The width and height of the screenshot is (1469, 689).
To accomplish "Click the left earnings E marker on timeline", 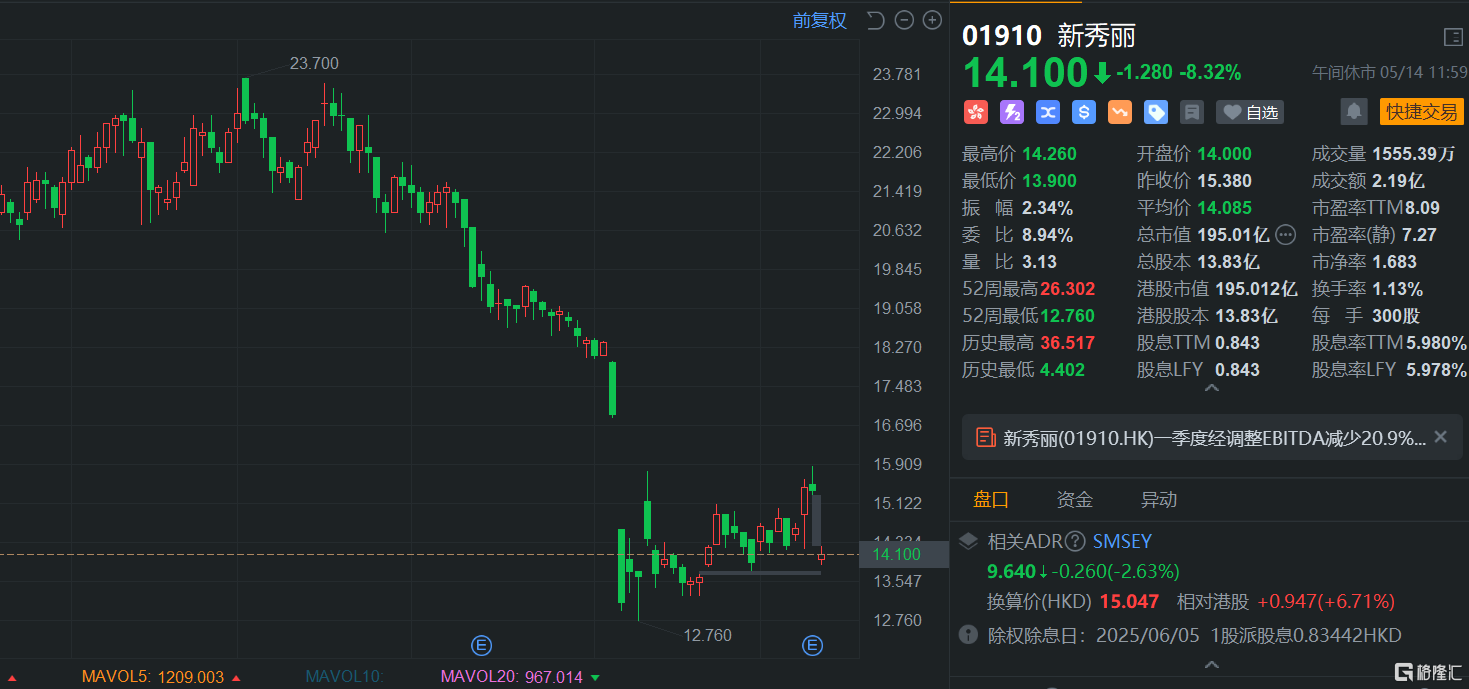I will pos(481,645).
